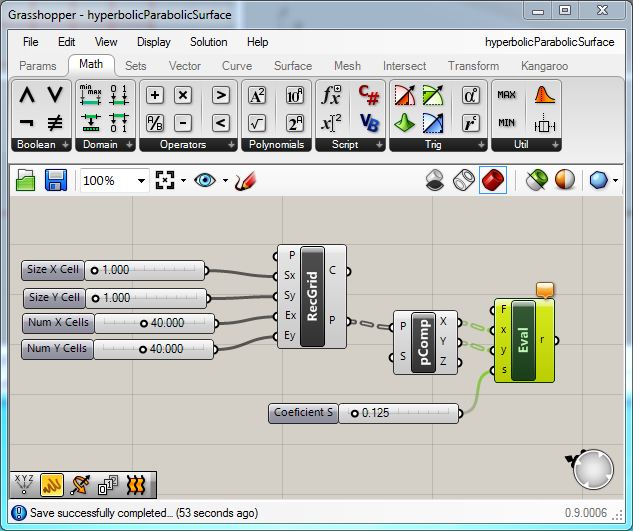Toggle the eye preview visibility icon
Viewport: 633px width, 531px height.
click(205, 180)
